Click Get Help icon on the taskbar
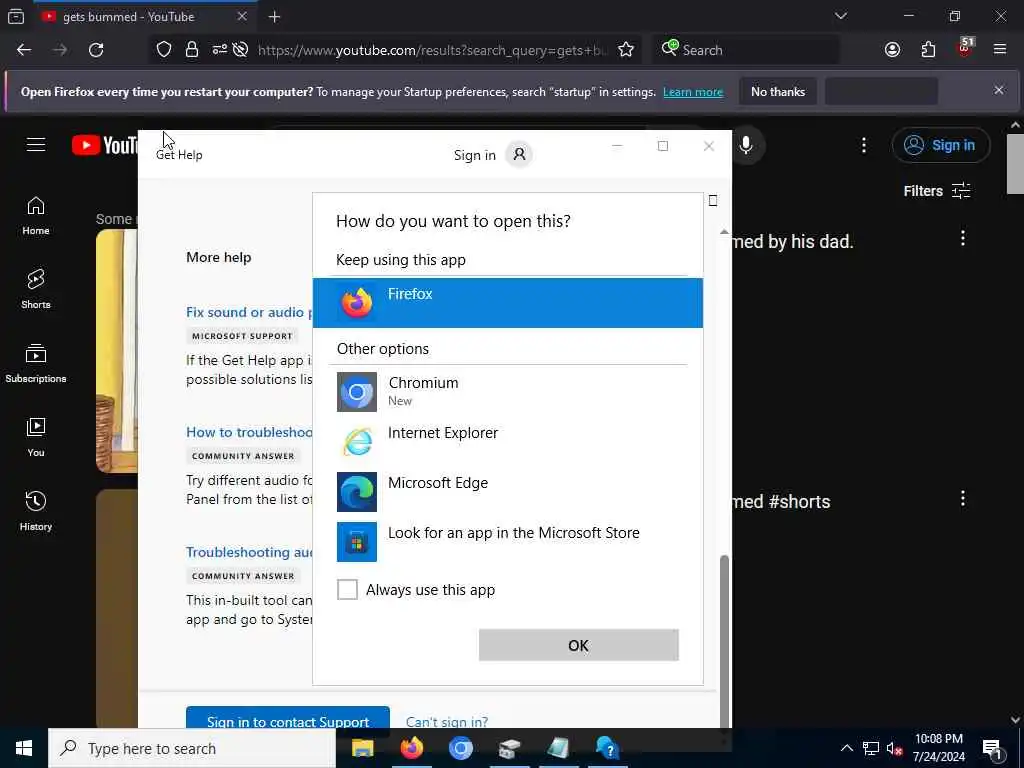 pos(607,748)
